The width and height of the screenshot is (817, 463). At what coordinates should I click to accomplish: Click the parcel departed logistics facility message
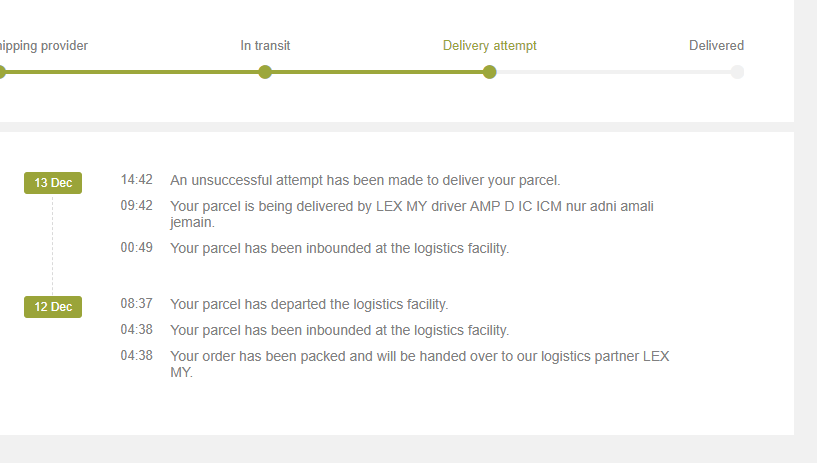pyautogui.click(x=309, y=304)
